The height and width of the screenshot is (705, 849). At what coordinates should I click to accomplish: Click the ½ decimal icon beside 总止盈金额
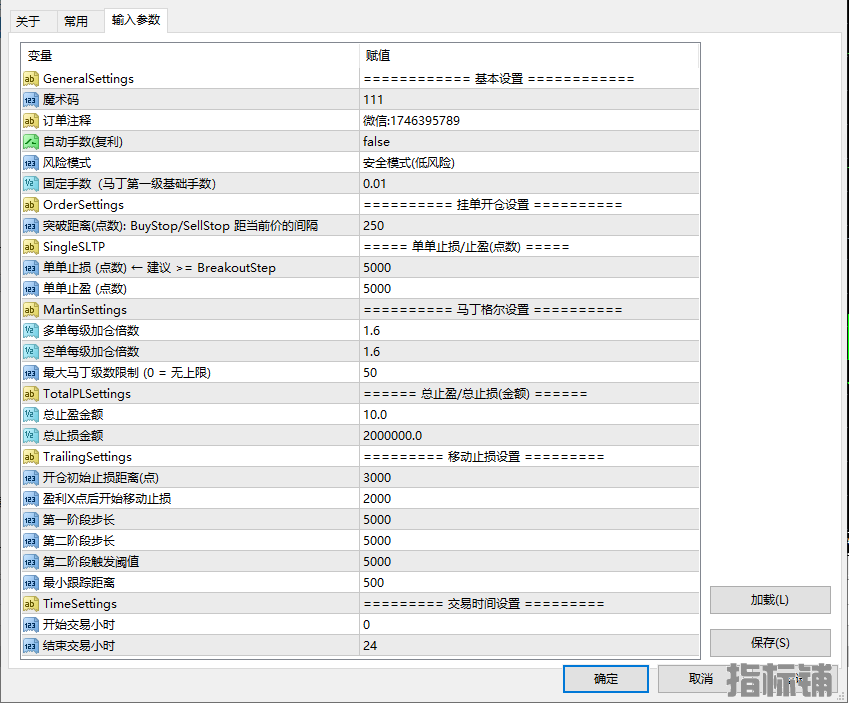[x=30, y=414]
